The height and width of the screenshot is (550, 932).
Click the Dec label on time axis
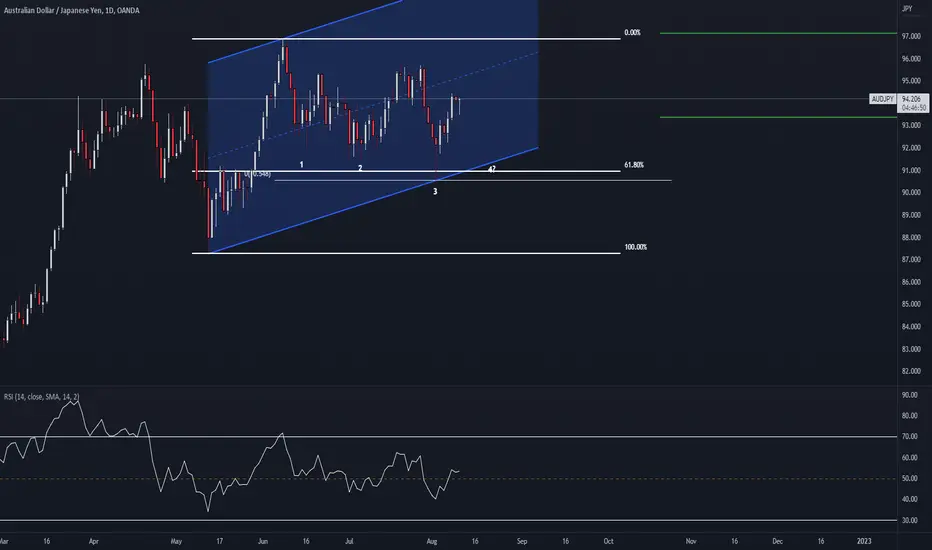tap(777, 542)
